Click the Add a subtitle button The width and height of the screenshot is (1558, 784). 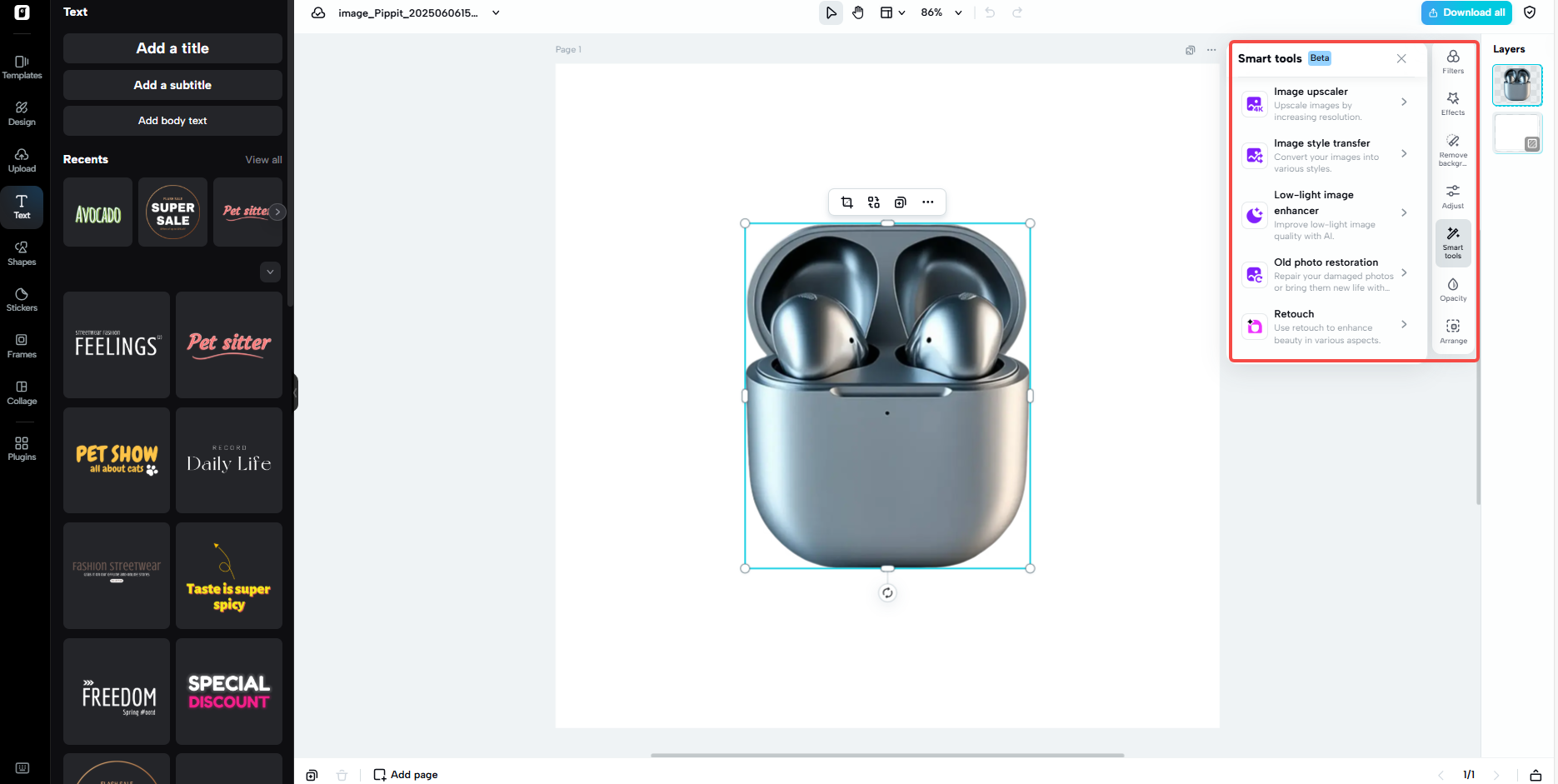click(172, 85)
